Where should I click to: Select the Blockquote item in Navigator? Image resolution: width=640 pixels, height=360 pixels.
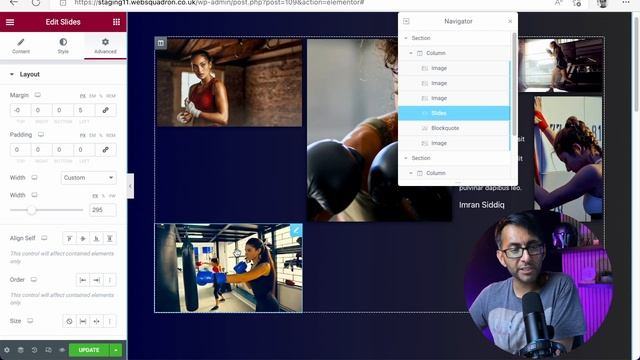pos(454,128)
